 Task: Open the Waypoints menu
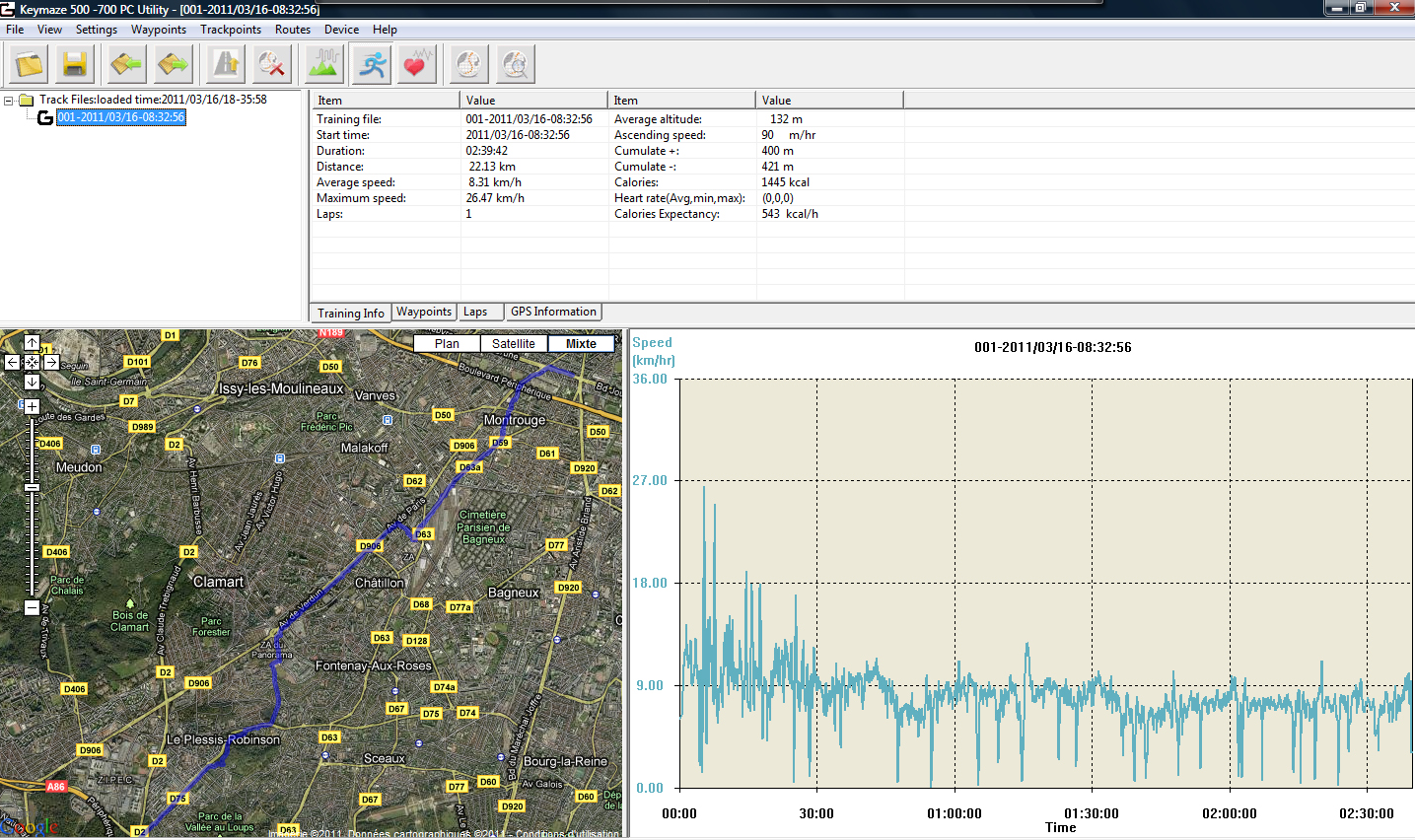(159, 30)
